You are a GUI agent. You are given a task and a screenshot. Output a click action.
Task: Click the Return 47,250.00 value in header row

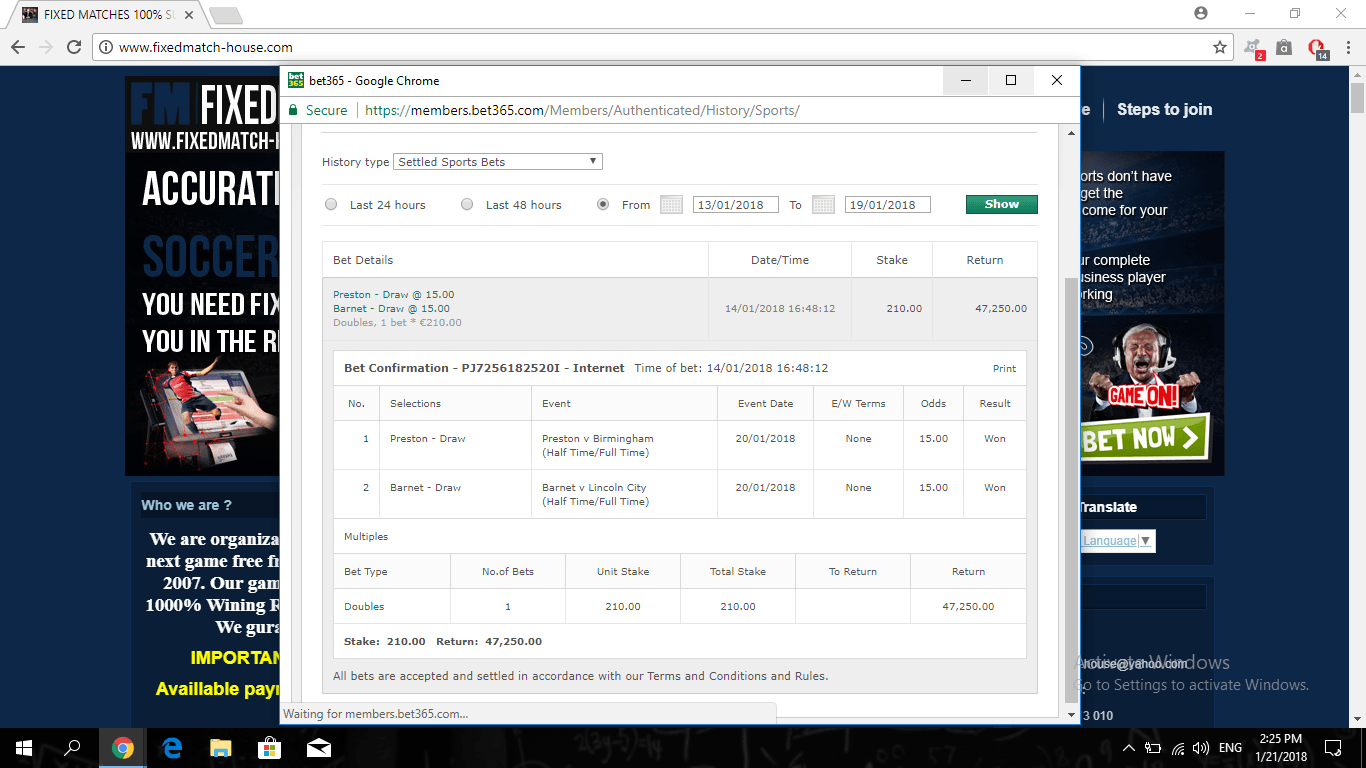(x=1000, y=309)
